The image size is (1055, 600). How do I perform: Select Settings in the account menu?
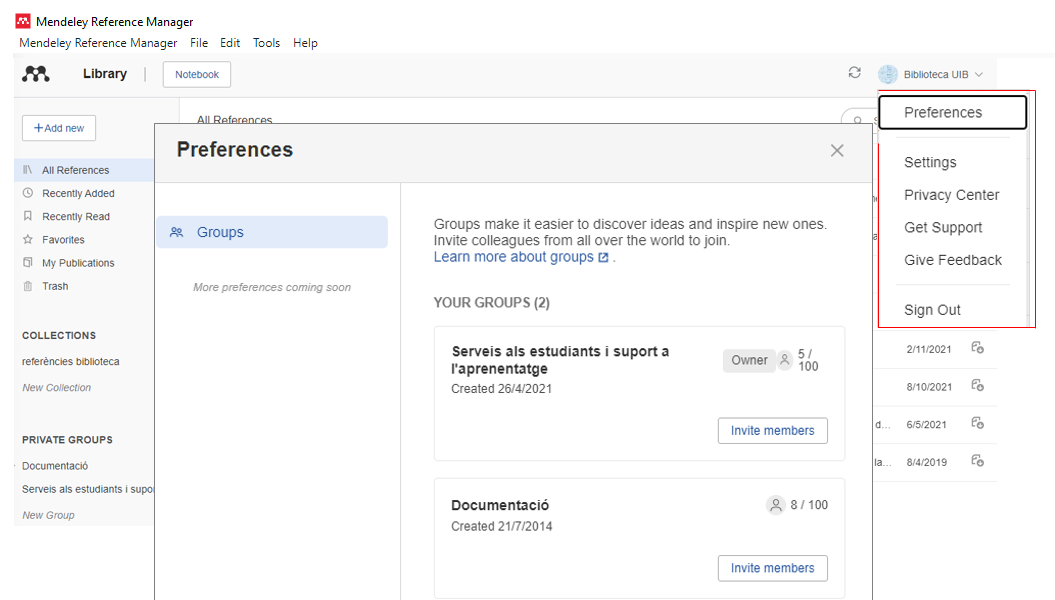click(930, 162)
